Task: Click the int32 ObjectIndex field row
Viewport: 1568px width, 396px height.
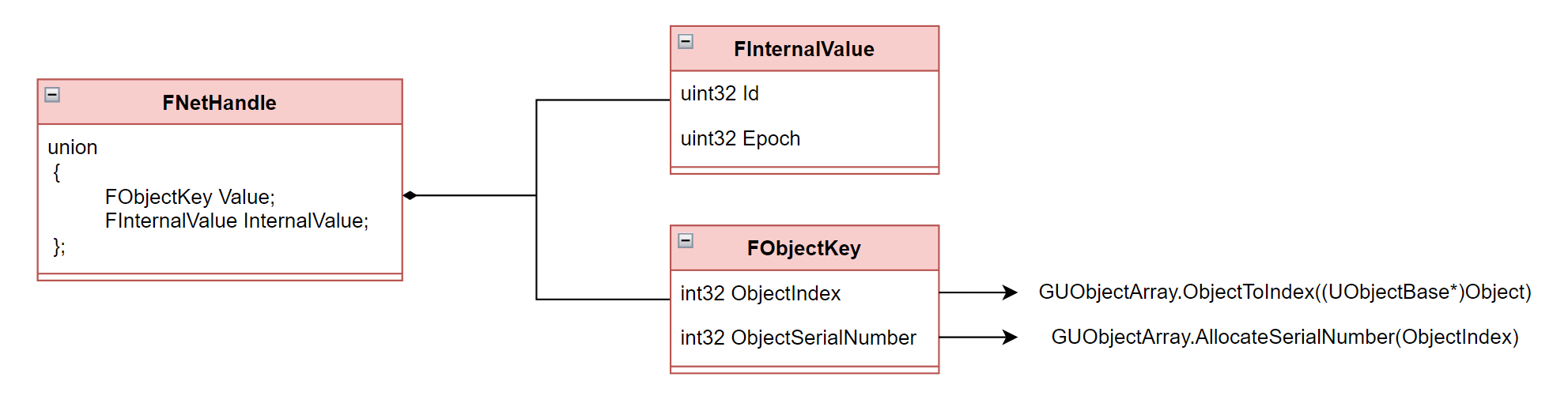Action: (803, 293)
